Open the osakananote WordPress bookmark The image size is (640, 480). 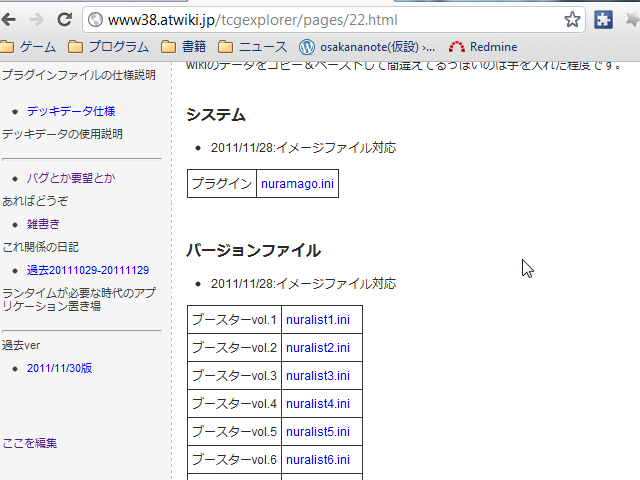(x=367, y=46)
